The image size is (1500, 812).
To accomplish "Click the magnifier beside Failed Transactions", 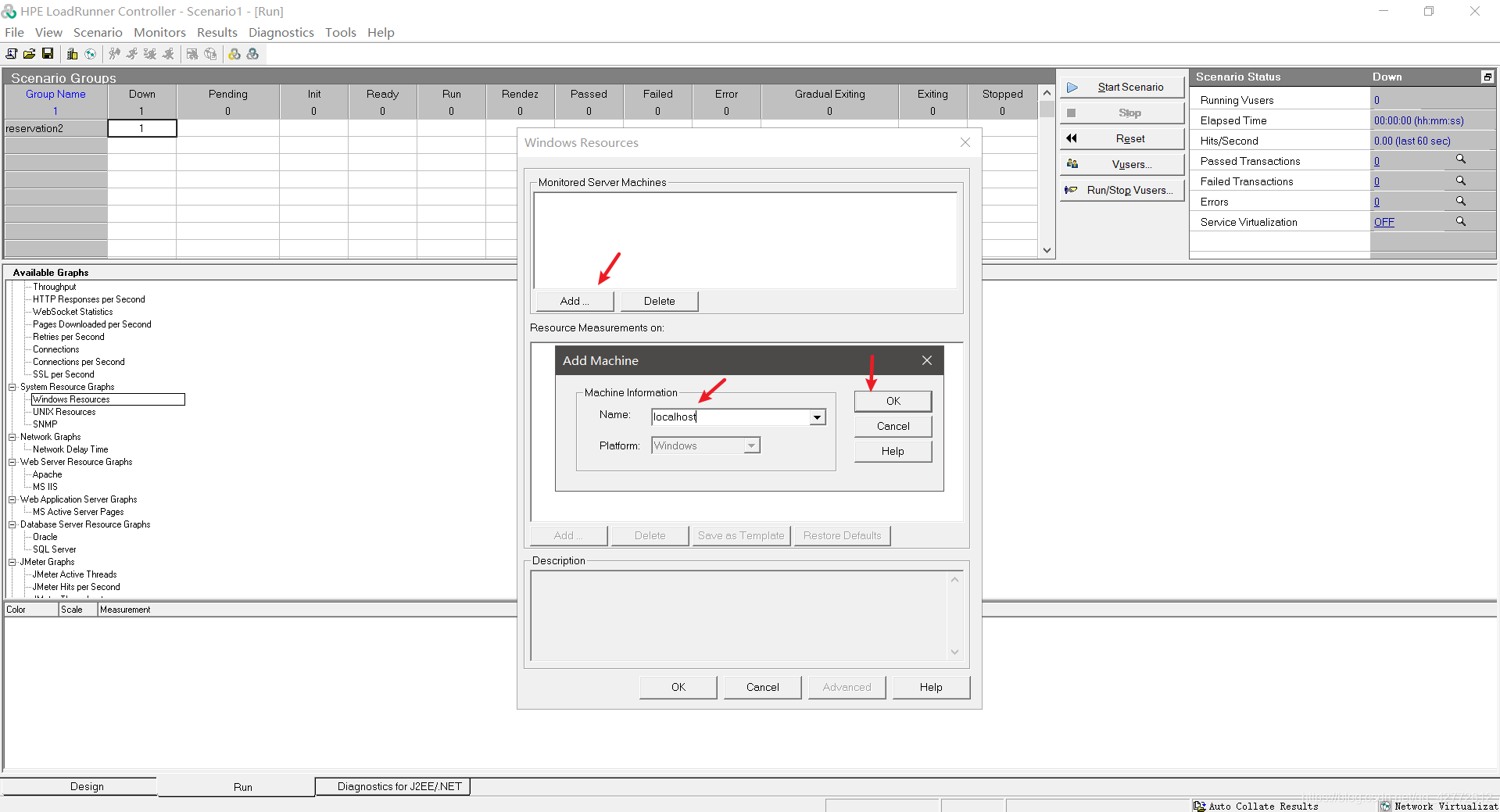I will point(1460,181).
